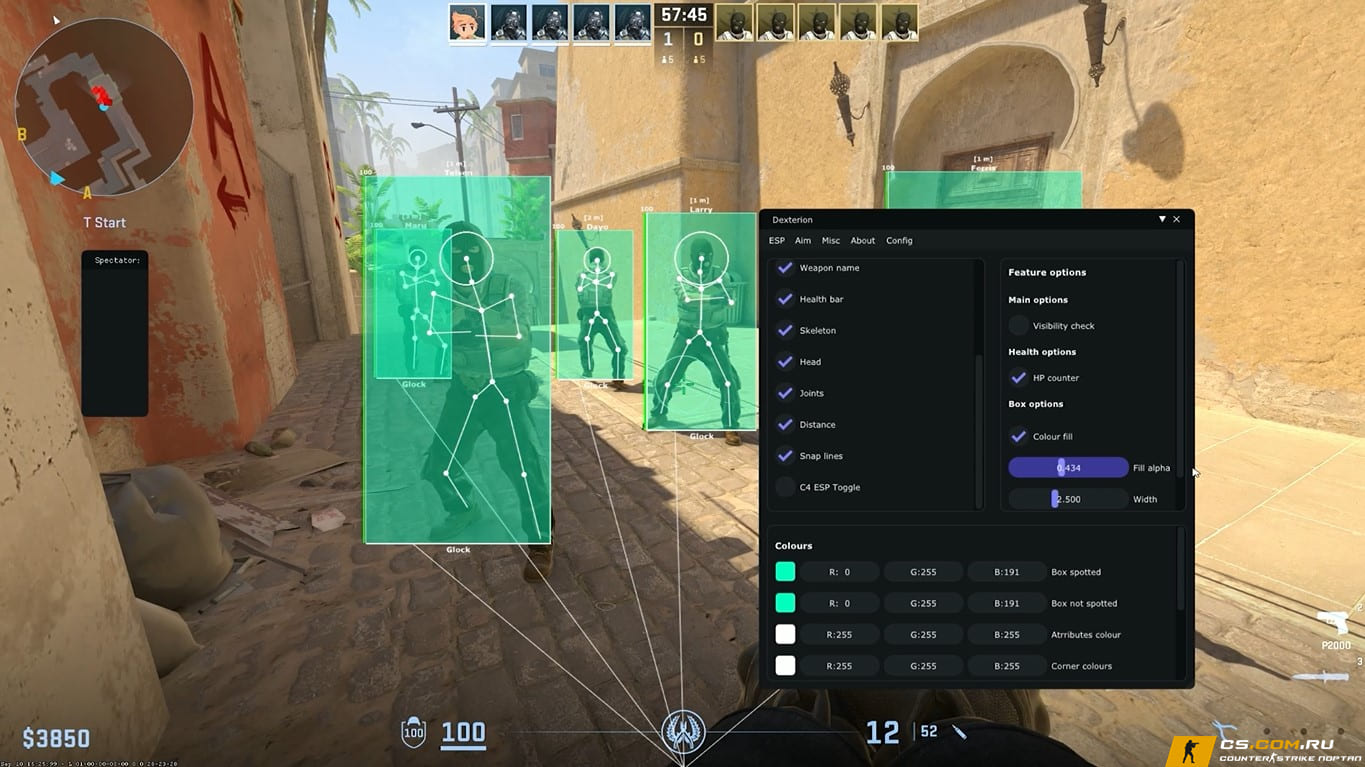Click the knife icon below P2000
The width and height of the screenshot is (1365, 767).
pos(1320,677)
